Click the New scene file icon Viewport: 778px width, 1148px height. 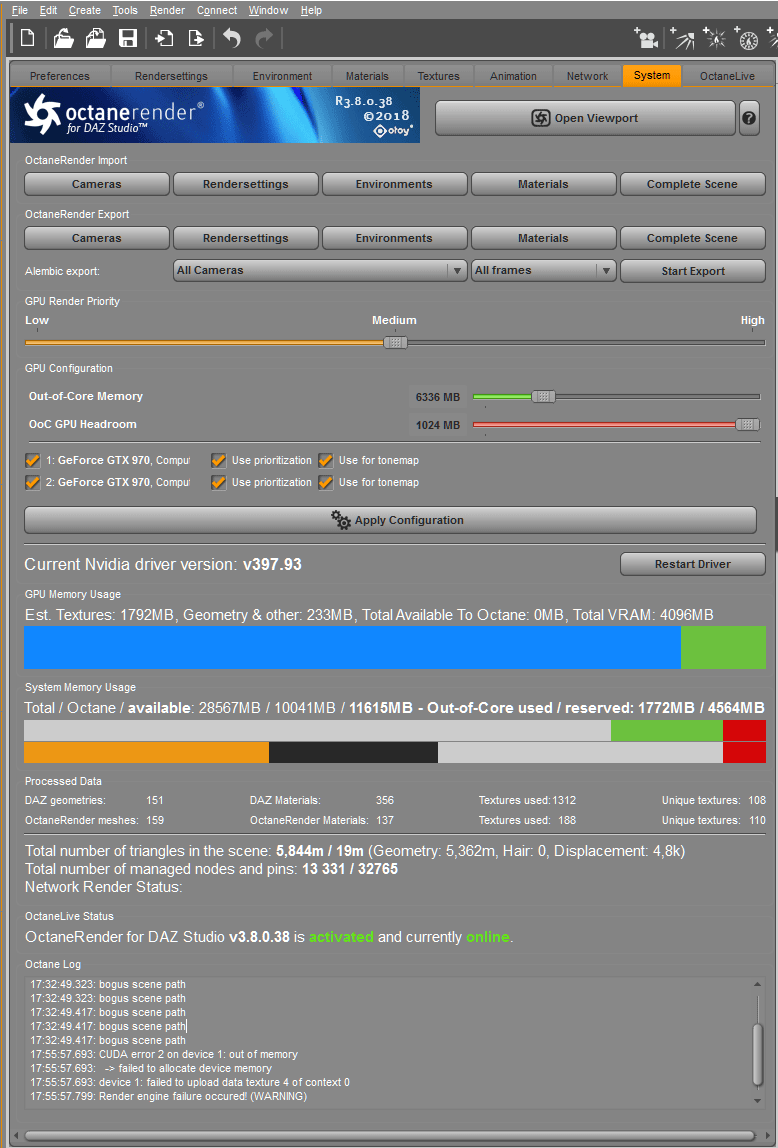(x=27, y=38)
